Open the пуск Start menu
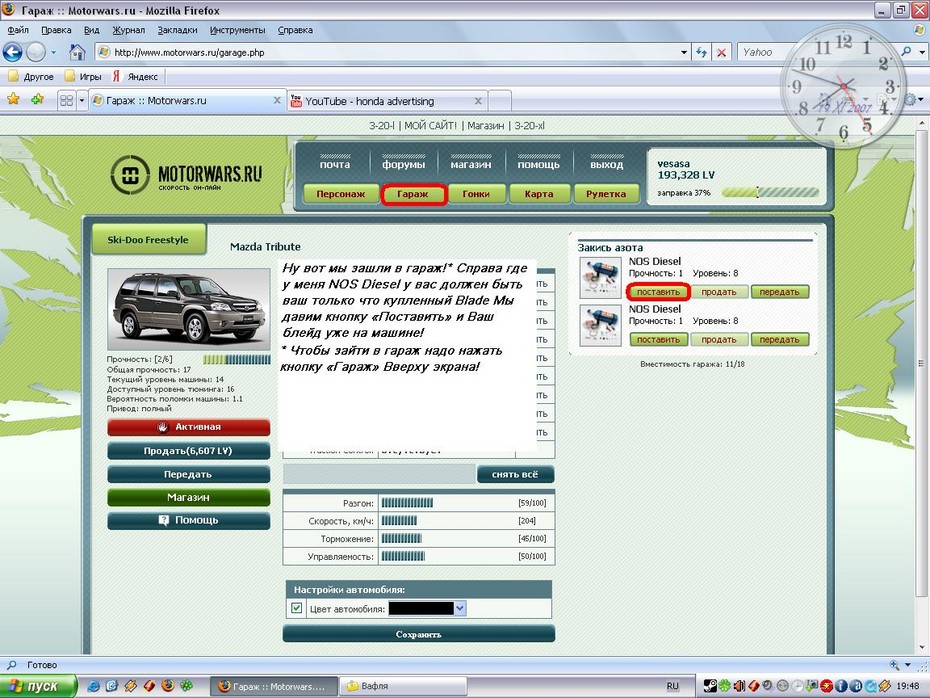The image size is (930, 698). pyautogui.click(x=38, y=686)
